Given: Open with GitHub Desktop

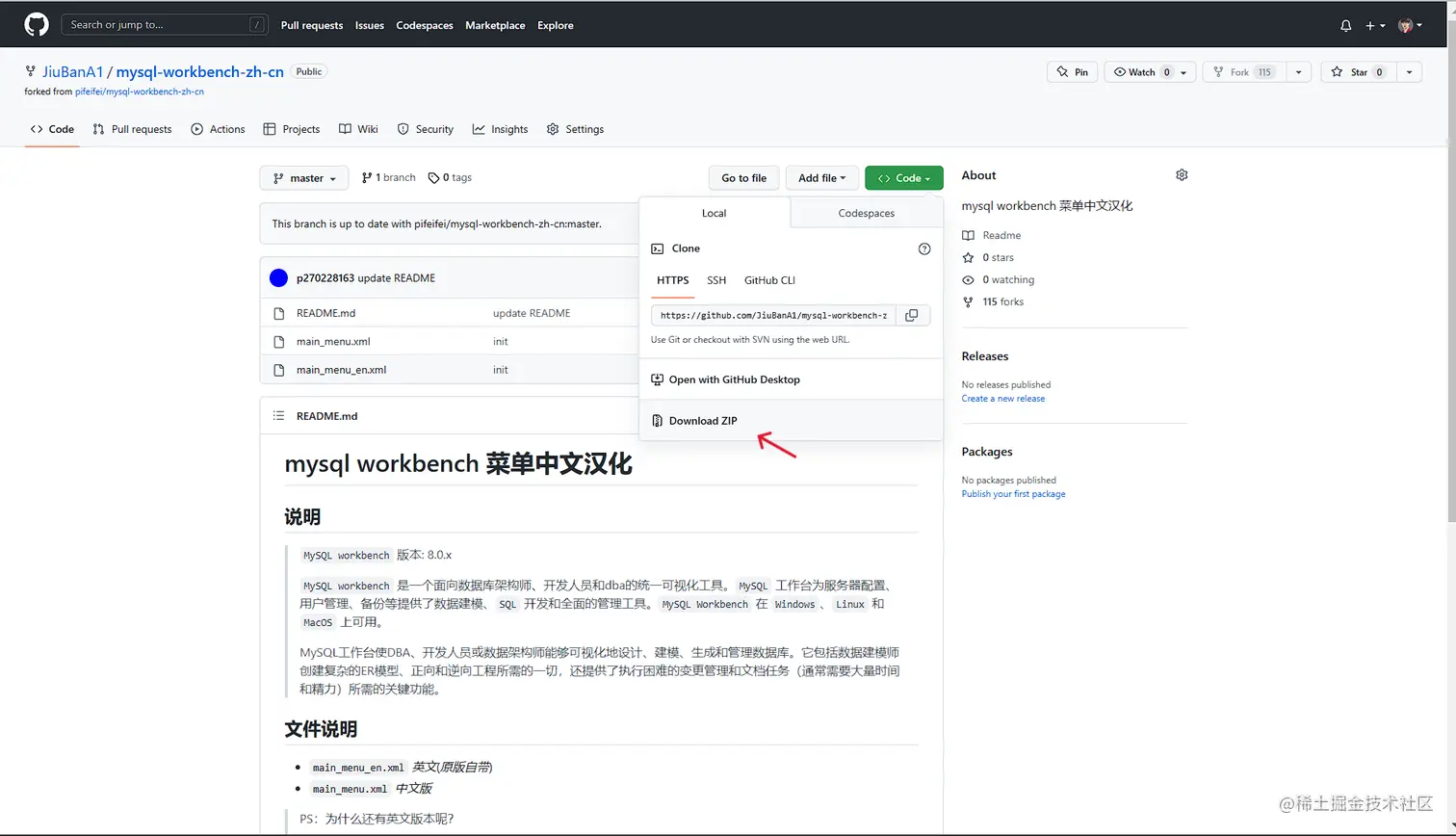Looking at the screenshot, I should (791, 379).
